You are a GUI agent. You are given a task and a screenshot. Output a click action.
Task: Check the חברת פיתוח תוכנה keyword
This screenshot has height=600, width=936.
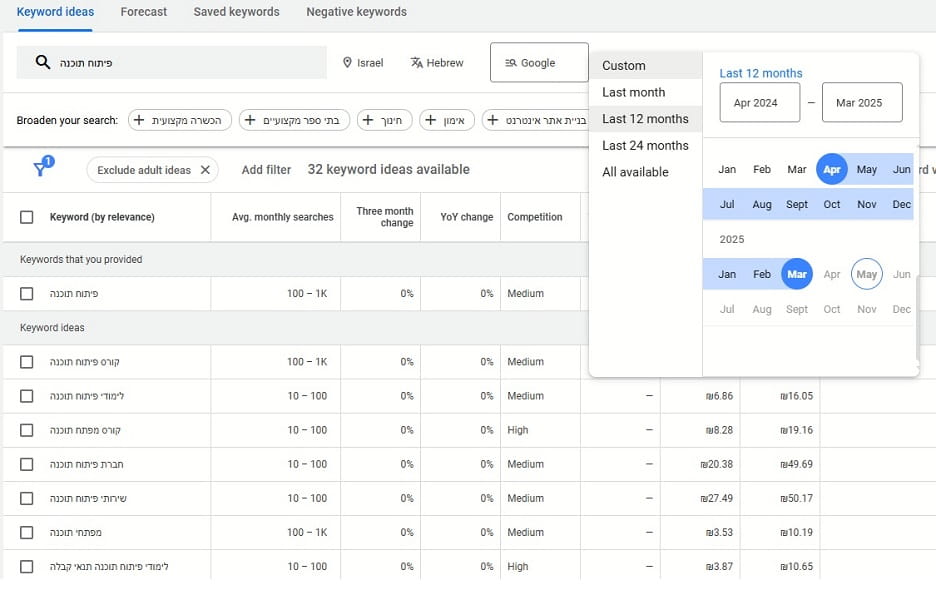[x=26, y=464]
